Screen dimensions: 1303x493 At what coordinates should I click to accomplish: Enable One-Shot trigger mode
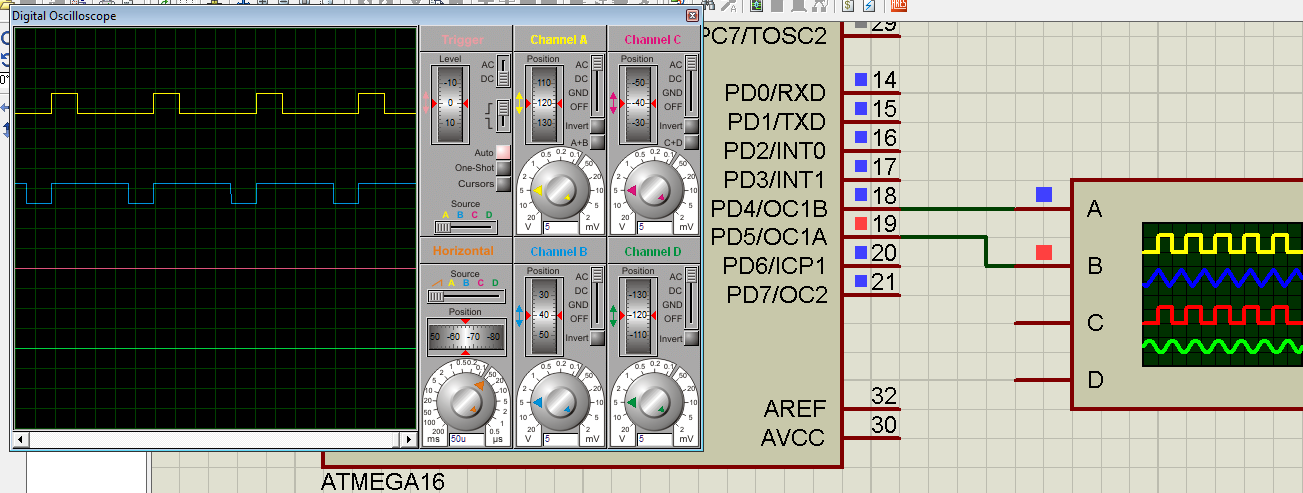pyautogui.click(x=503, y=168)
